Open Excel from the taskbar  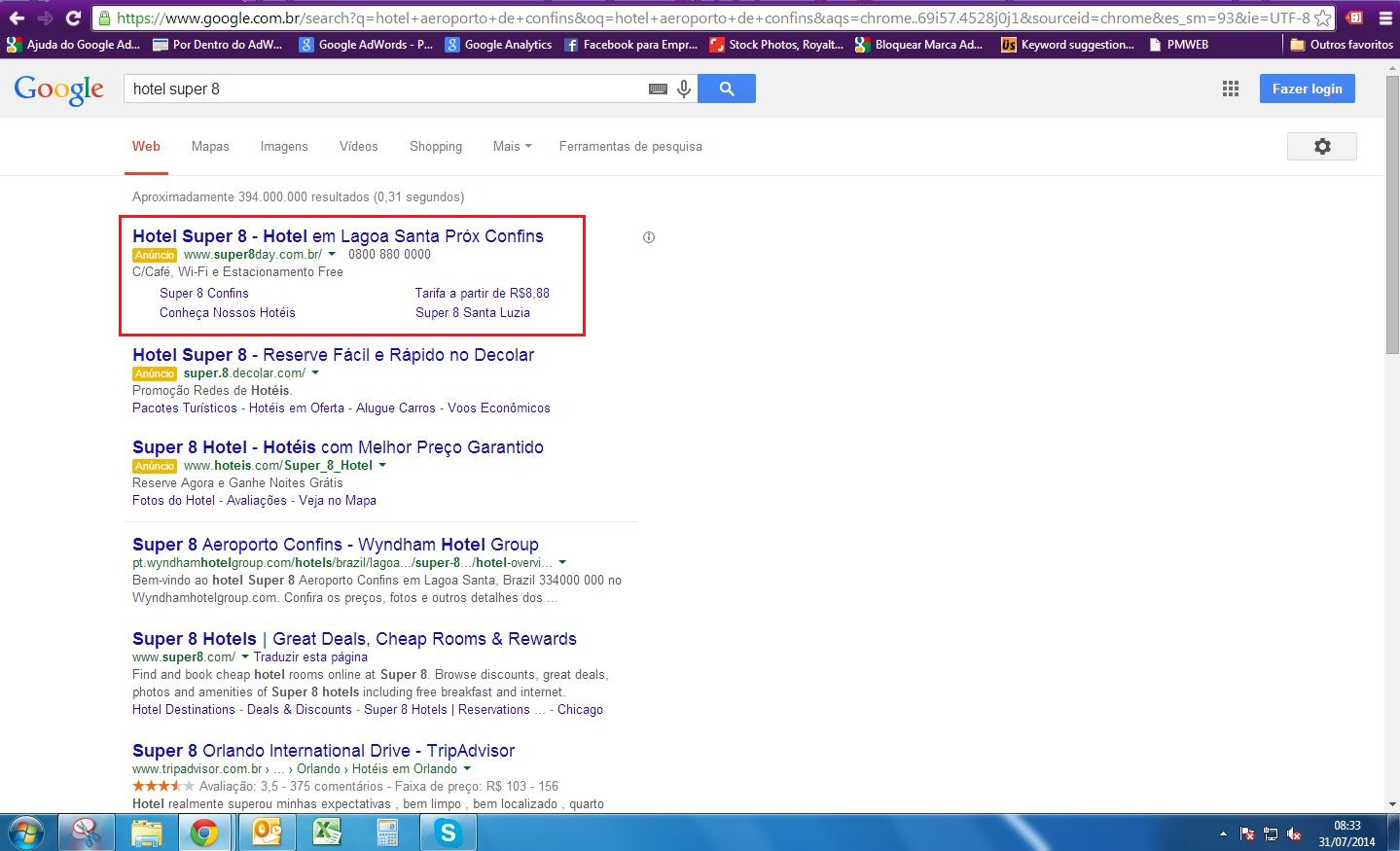coord(327,833)
